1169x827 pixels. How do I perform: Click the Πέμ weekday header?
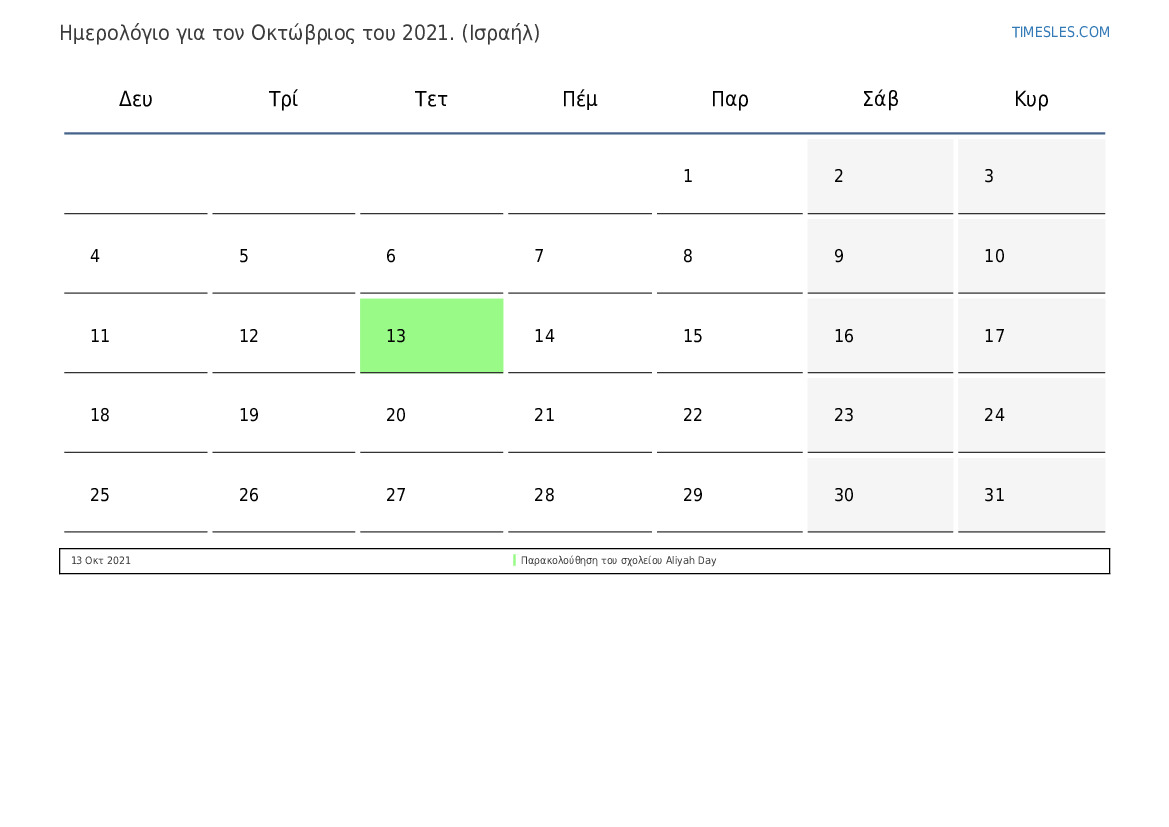pyautogui.click(x=580, y=99)
